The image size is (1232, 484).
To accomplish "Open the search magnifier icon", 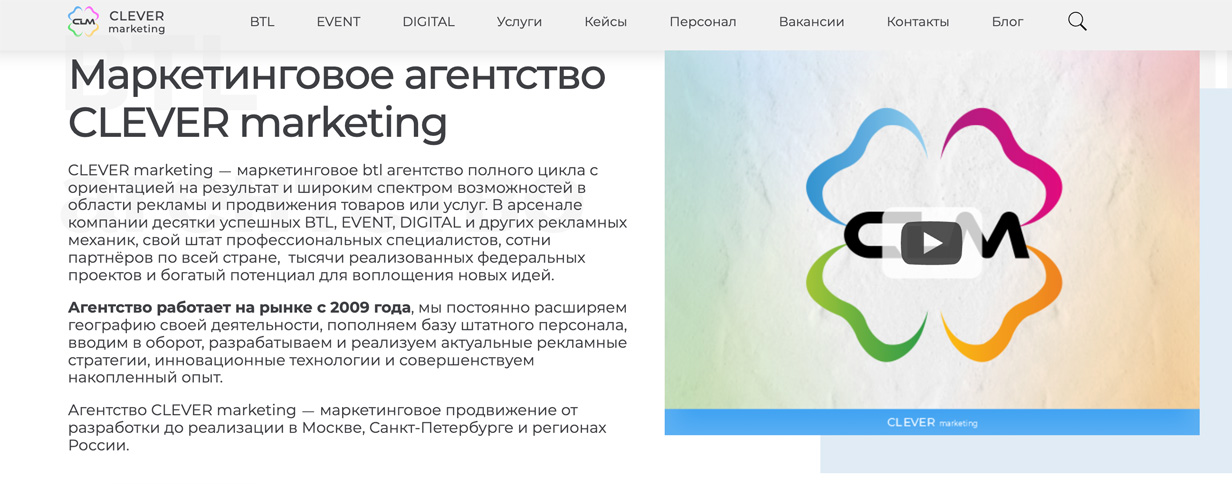I will pos(1077,21).
